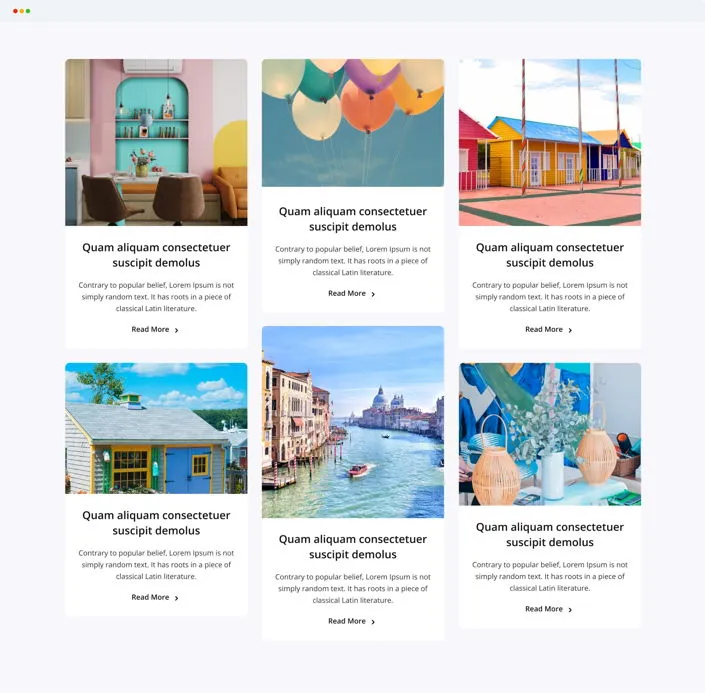Click the chevron icon next to Read More under the balloons card
This screenshot has height=693, width=705.
(373, 294)
